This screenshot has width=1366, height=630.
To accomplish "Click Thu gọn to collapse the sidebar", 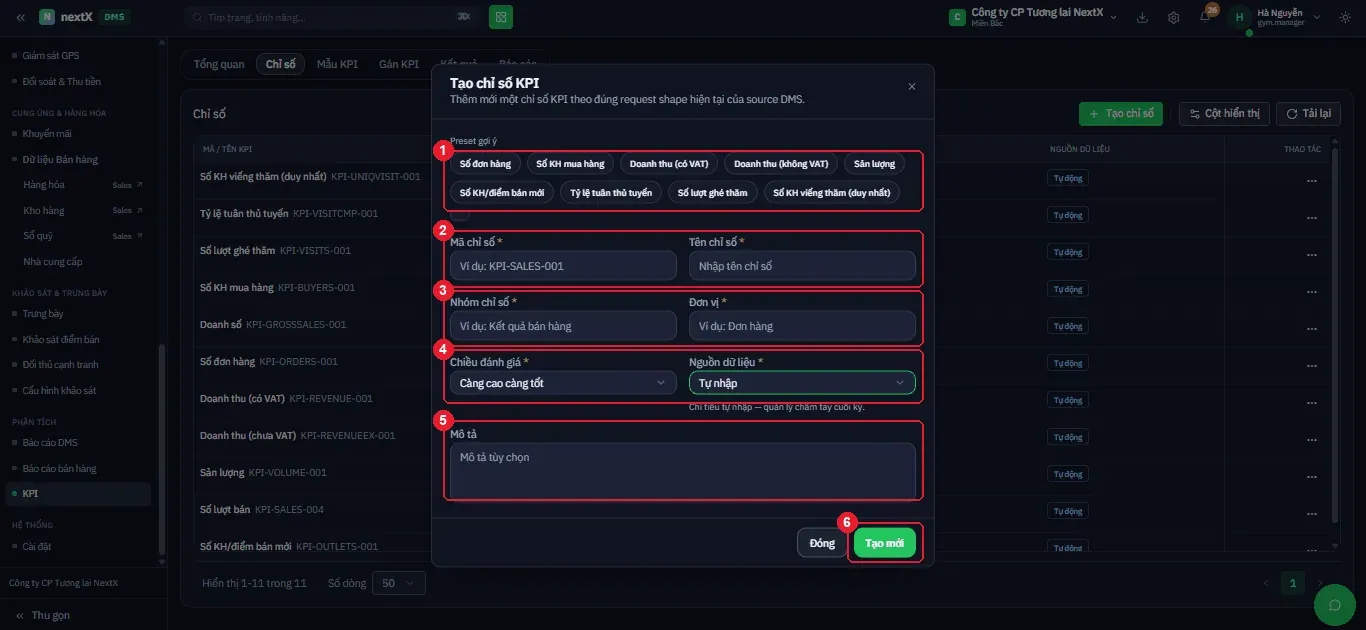I will pos(44,615).
